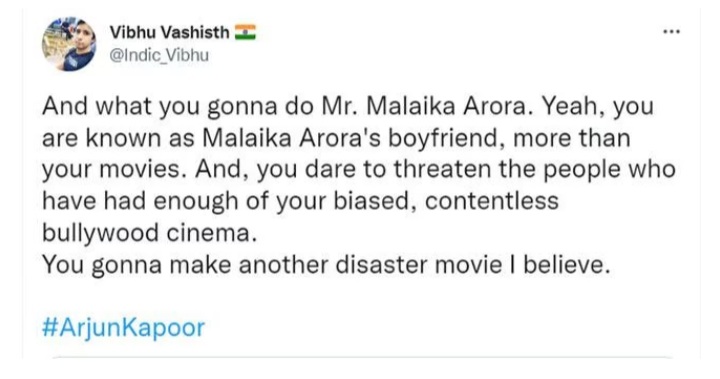Click the line starting "your movies. And, you dare"
The image size is (720, 379).
(x=359, y=170)
